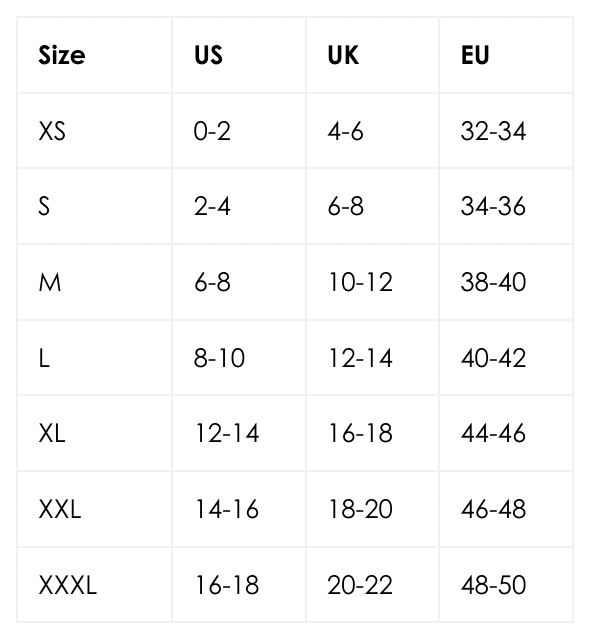The image size is (590, 642).
Task: Select the XXL size row label
Action: click(60, 509)
